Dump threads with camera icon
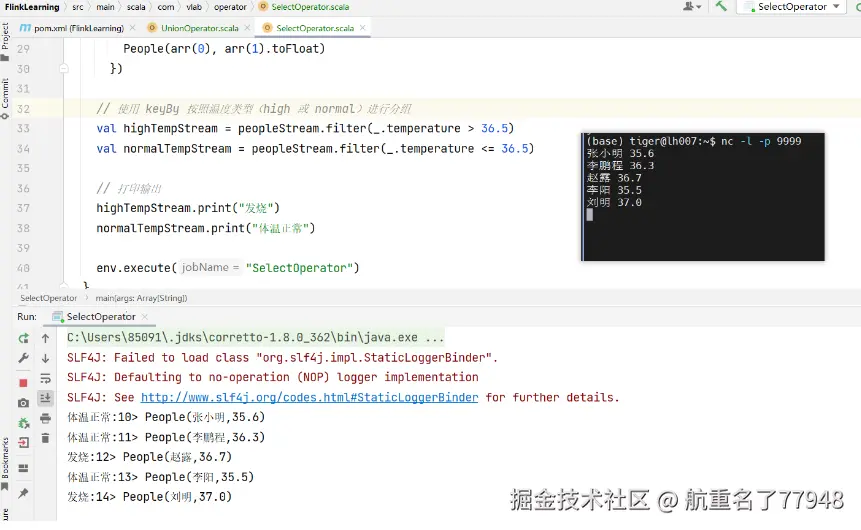Image resolution: width=861 pixels, height=530 pixels. click(23, 403)
